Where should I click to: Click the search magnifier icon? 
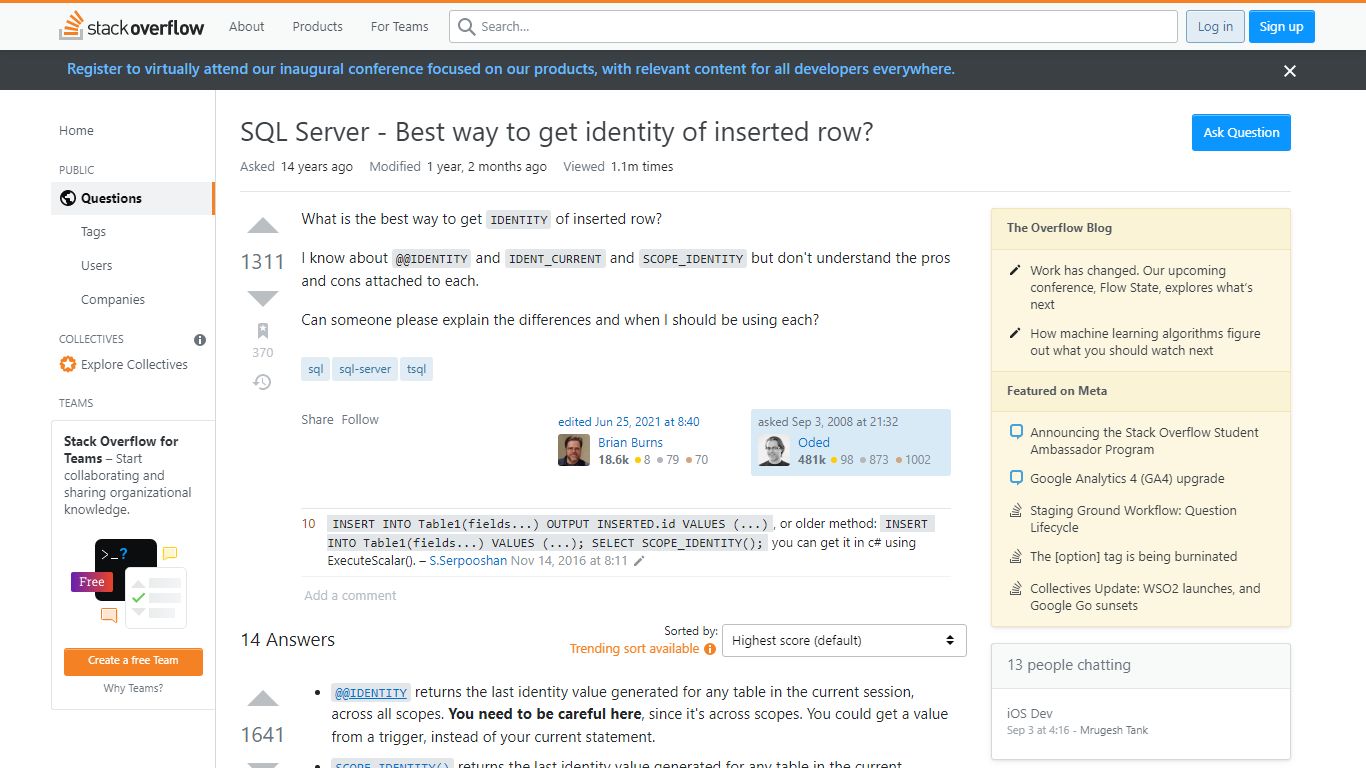point(466,27)
